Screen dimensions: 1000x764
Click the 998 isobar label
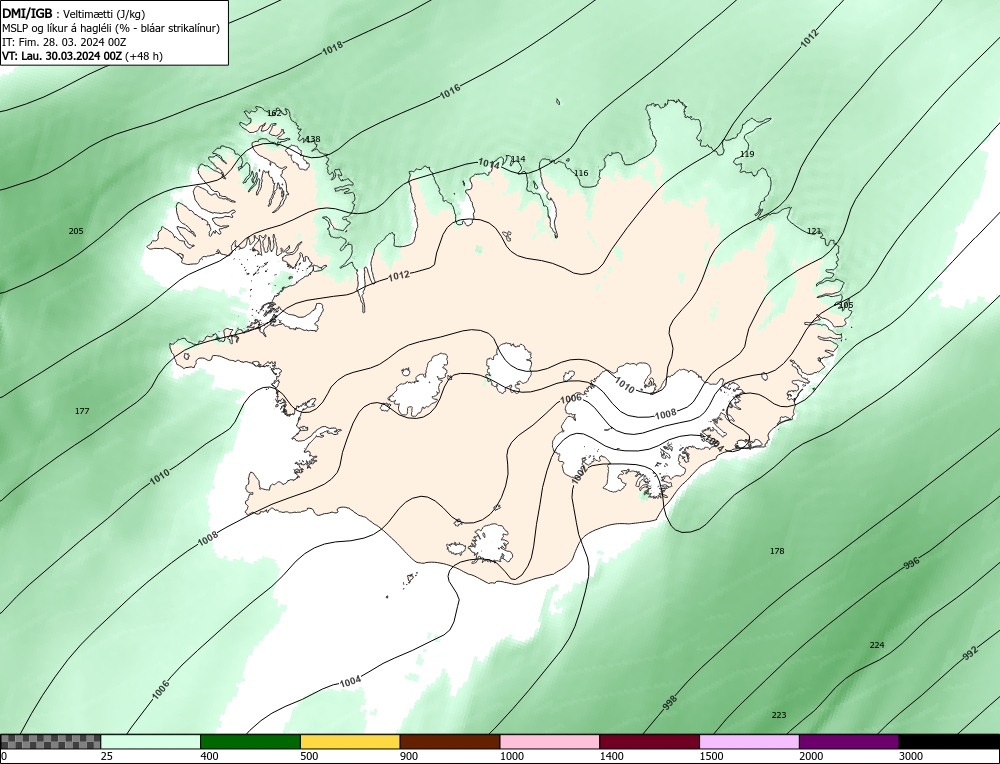(670, 703)
